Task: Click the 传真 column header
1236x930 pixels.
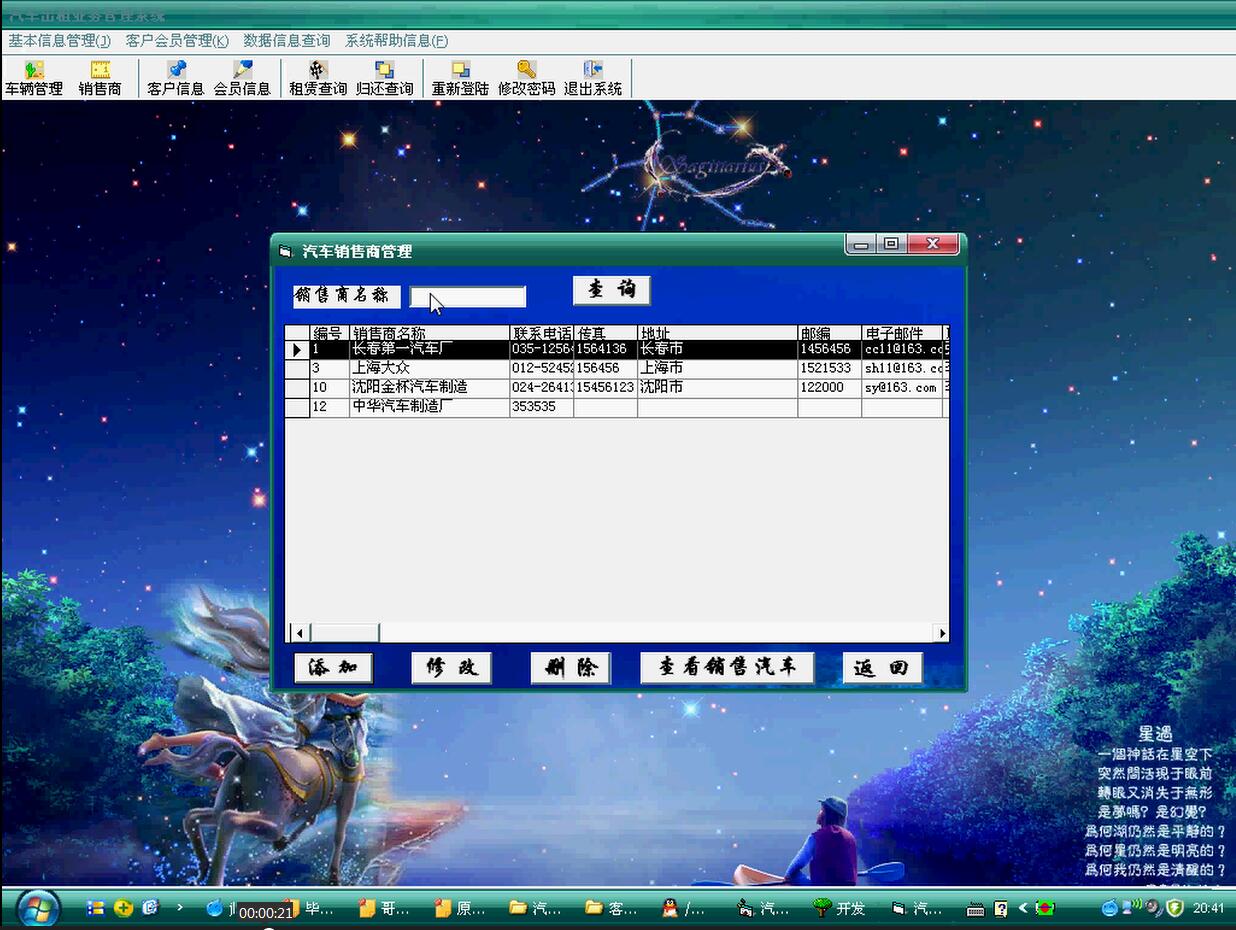Action: point(605,333)
